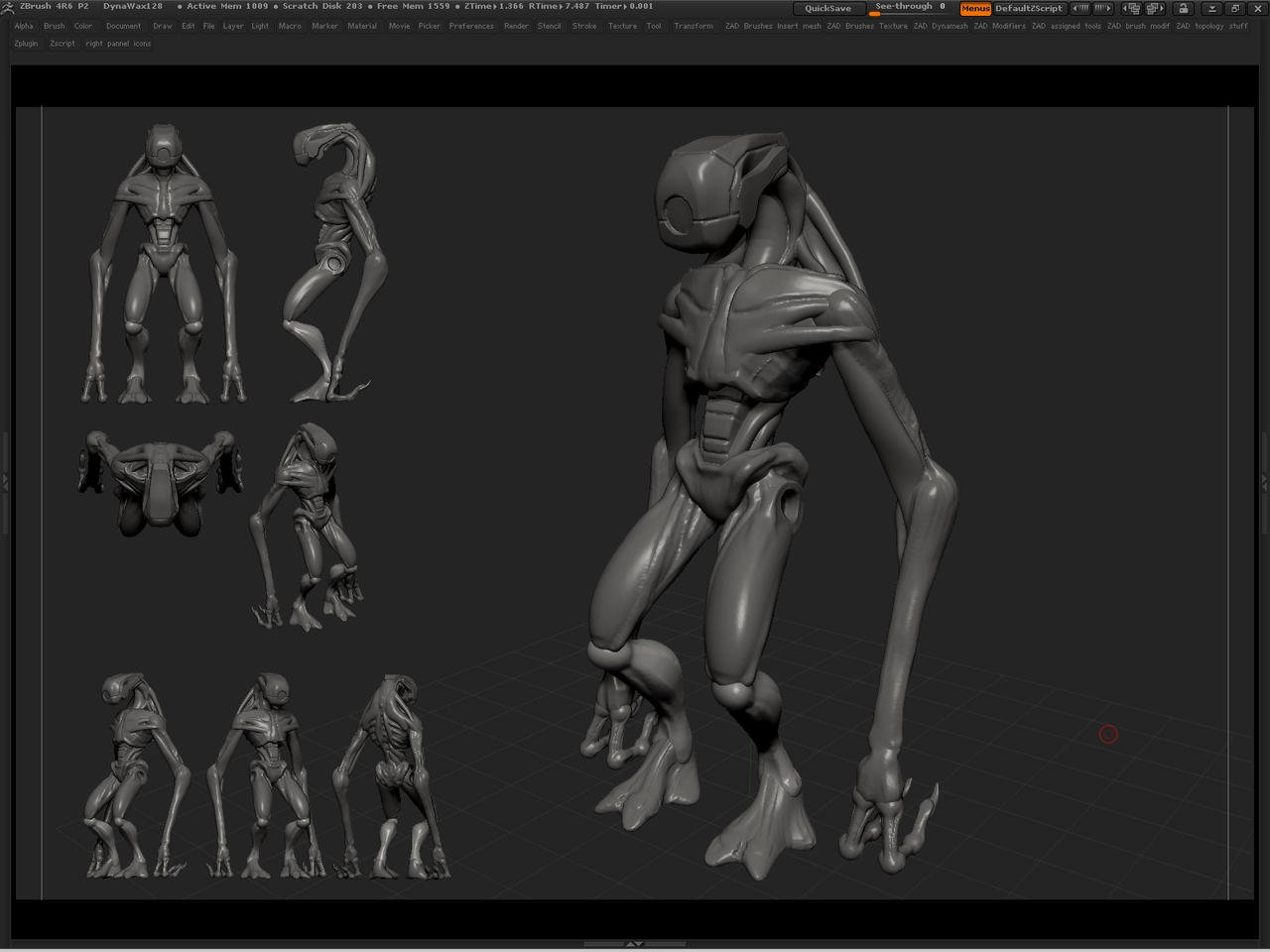Open the Render menu
This screenshot has height=952, width=1270.
click(517, 26)
